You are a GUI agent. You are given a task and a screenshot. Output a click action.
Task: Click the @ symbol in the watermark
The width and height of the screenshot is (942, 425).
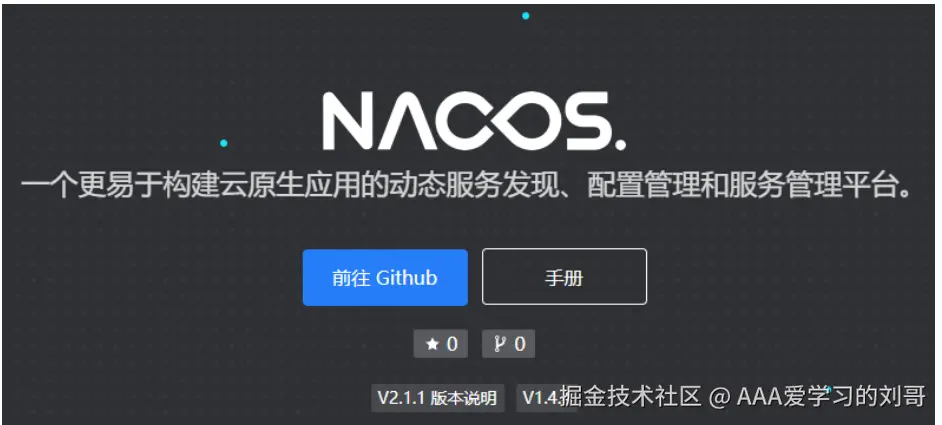coord(719,398)
